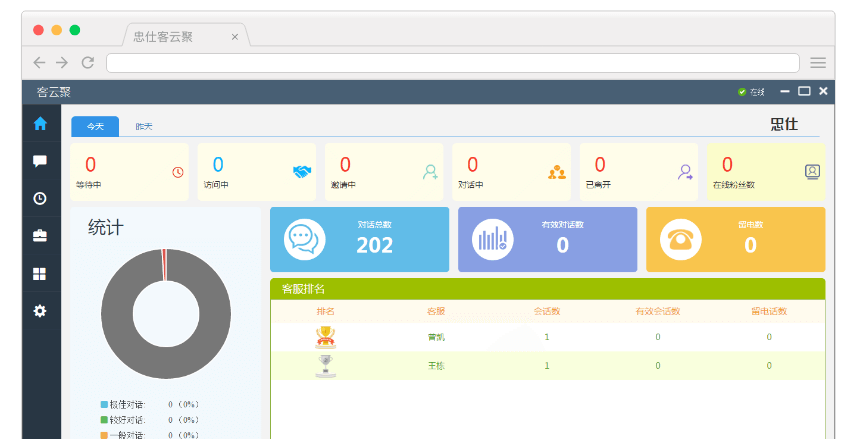
Task: Click the 对话中 group icon
Action: (x=557, y=172)
